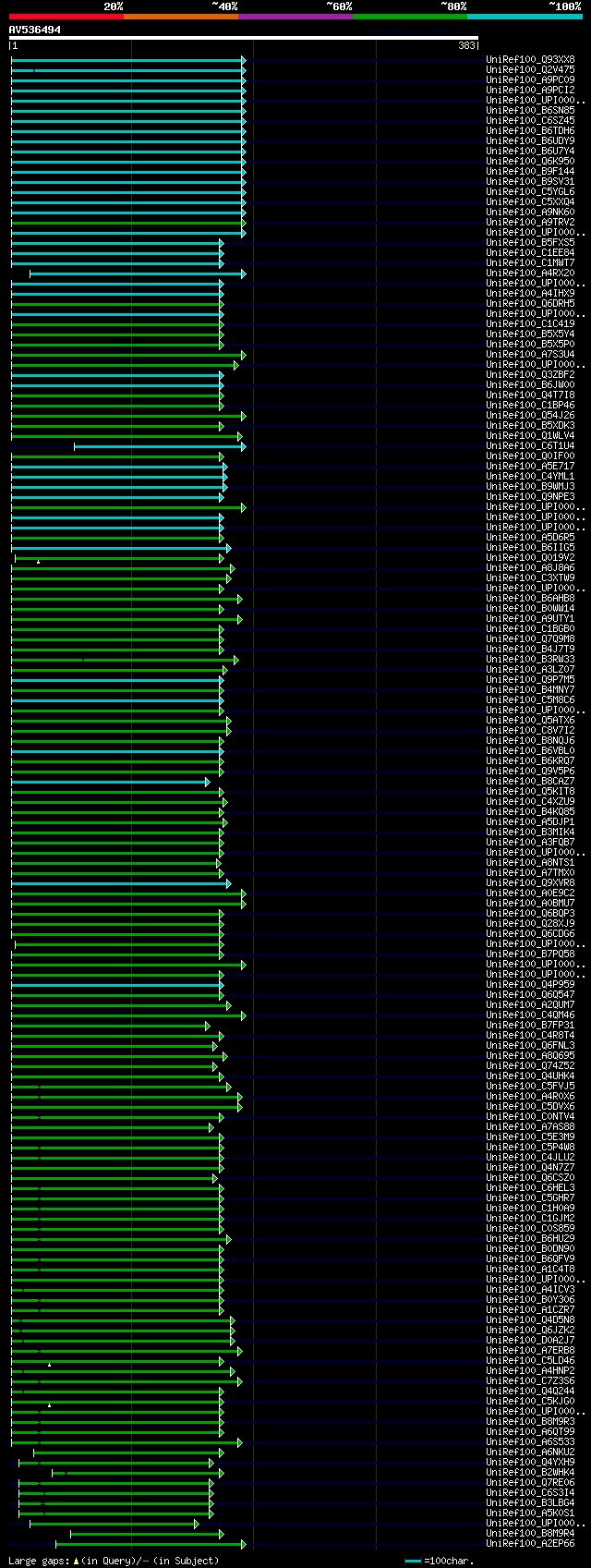Image resolution: width=591 pixels, height=1568 pixels.
Task: Select the UniRef100_B6HU29 label
Action: 530,1238
